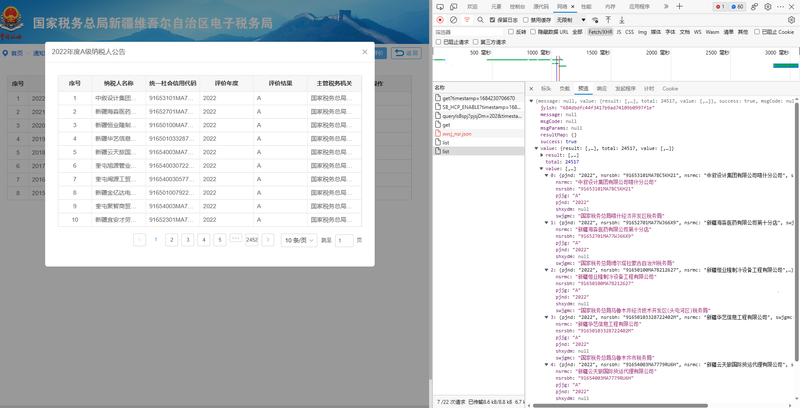This screenshot has height=408, width=800.
Task: Collapse JSON item 4 新疆云天旅国际
Action: click(547, 365)
